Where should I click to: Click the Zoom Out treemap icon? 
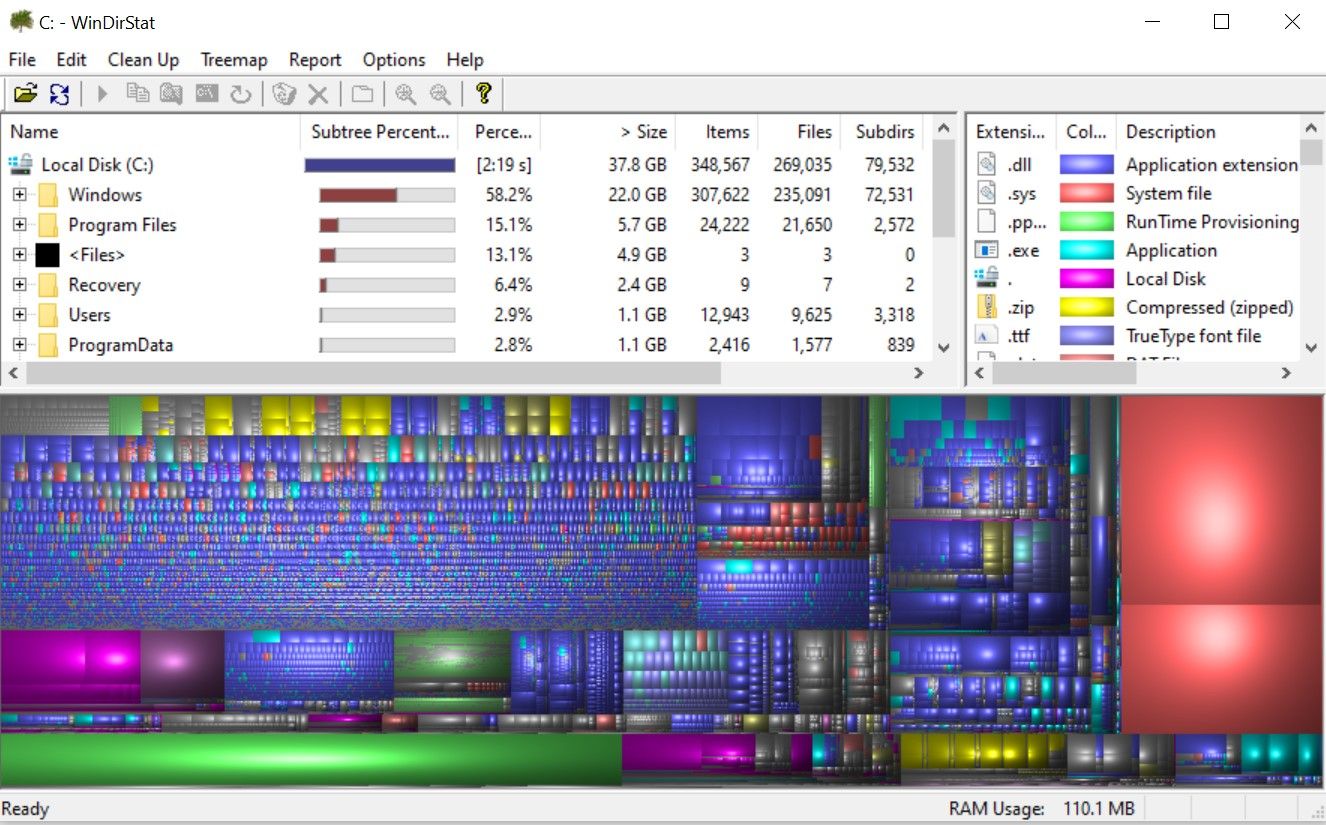click(x=440, y=93)
